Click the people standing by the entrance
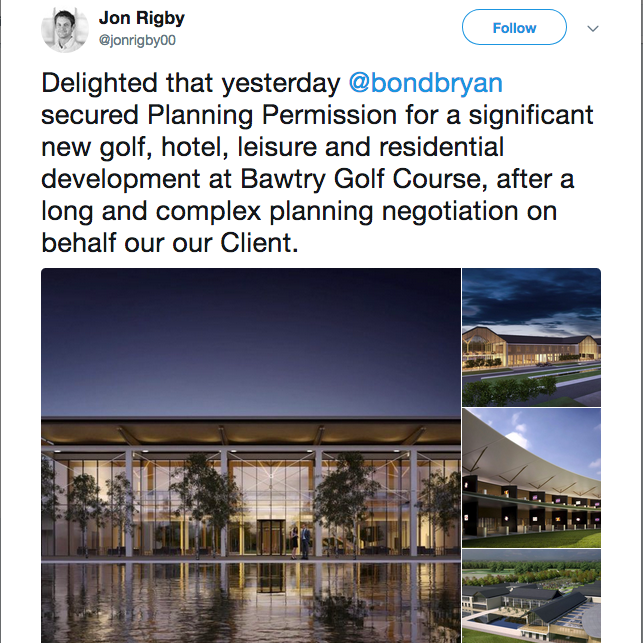Image resolution: width=643 pixels, height=643 pixels. tap(300, 541)
